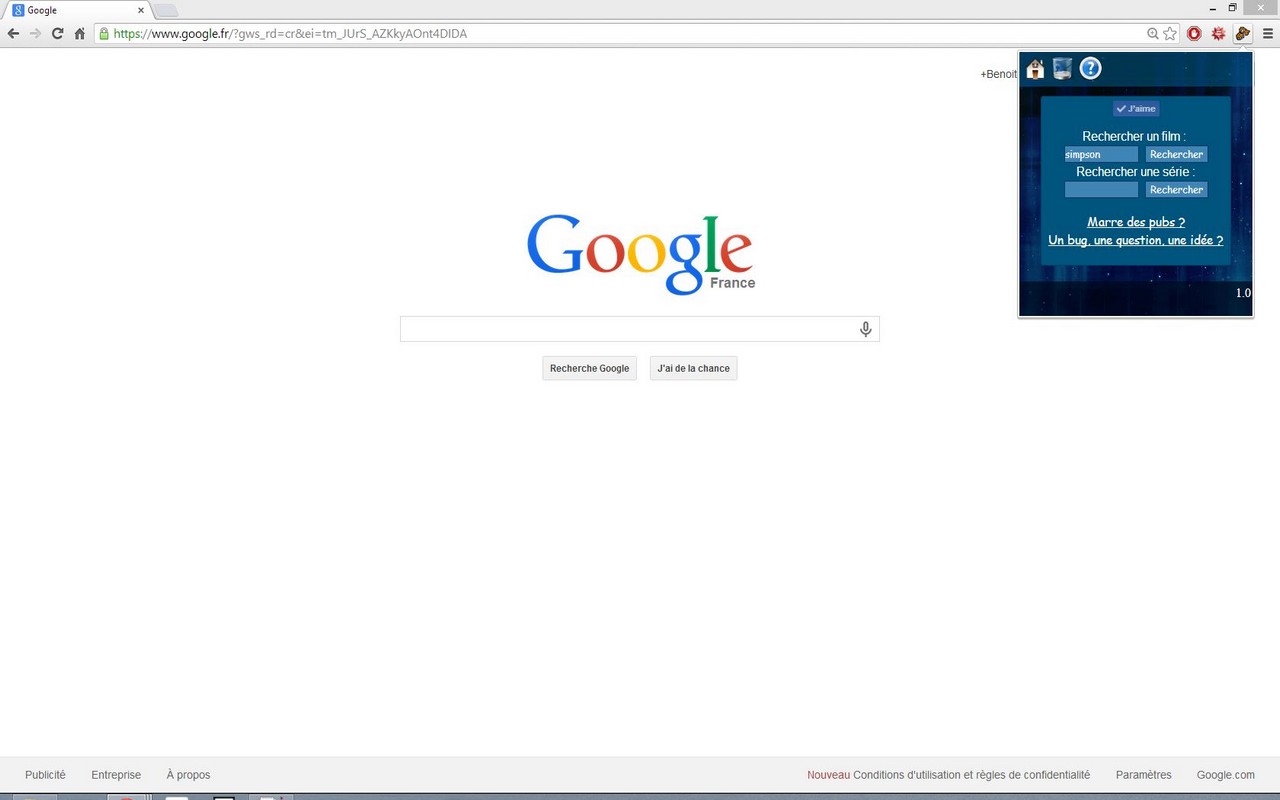Click the browser forward arrow

35,33
